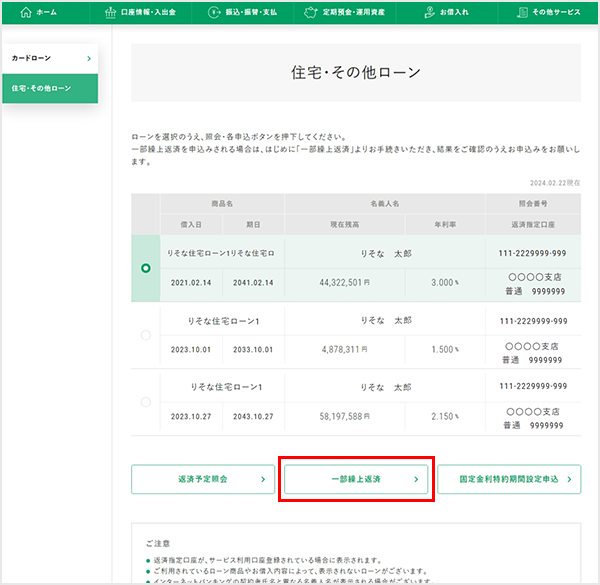Click the balance 44,322,501円

(344, 282)
